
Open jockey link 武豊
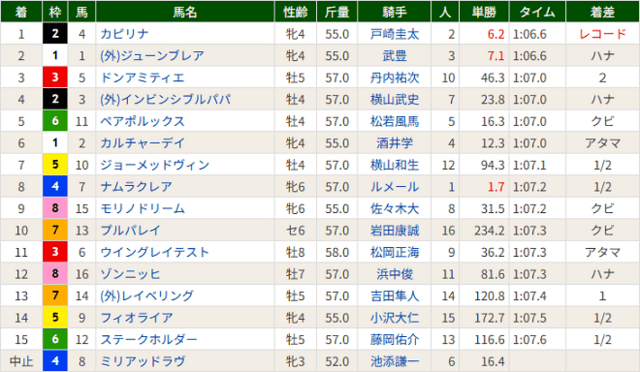pos(394,56)
